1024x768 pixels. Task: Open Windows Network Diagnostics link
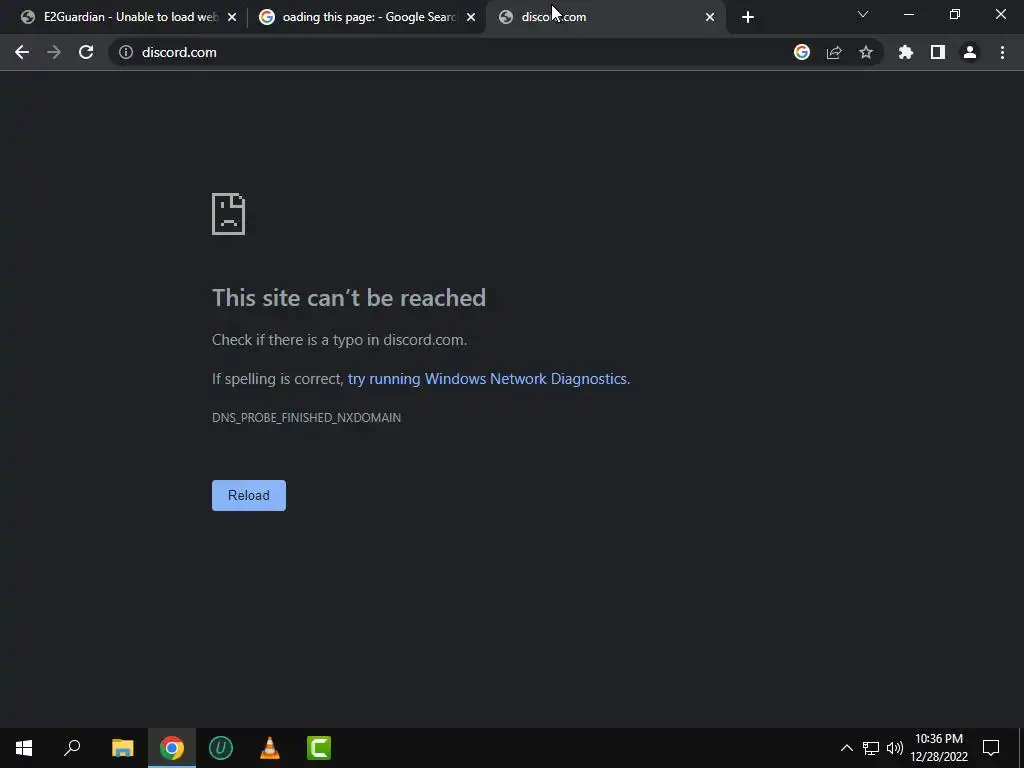pos(487,379)
